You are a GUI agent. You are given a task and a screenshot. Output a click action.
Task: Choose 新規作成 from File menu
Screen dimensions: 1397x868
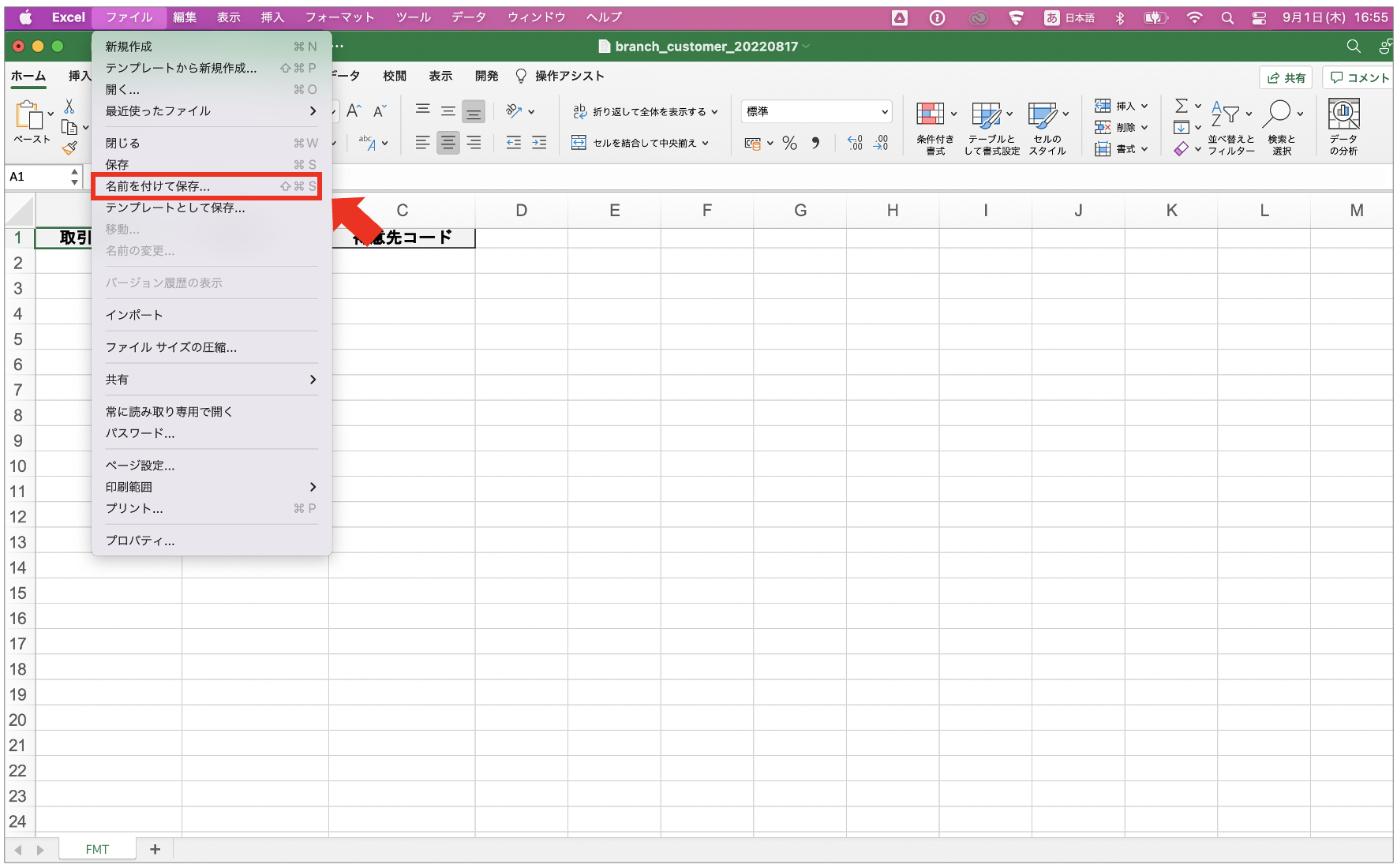pyautogui.click(x=212, y=47)
